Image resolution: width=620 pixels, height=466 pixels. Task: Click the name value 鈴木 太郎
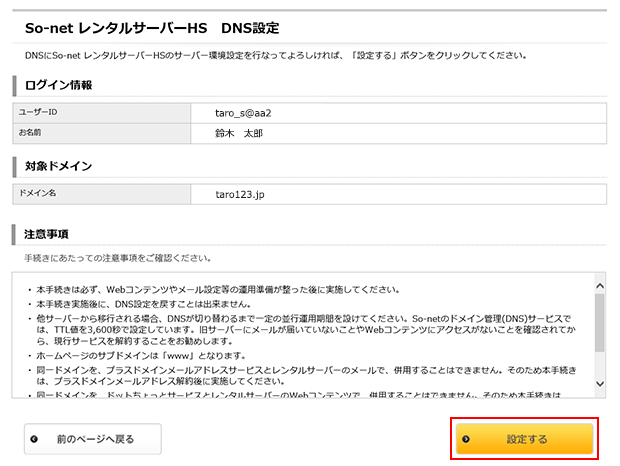[x=238, y=132]
